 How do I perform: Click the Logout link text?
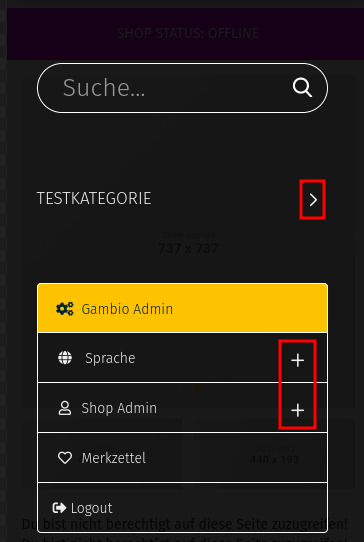click(92, 508)
